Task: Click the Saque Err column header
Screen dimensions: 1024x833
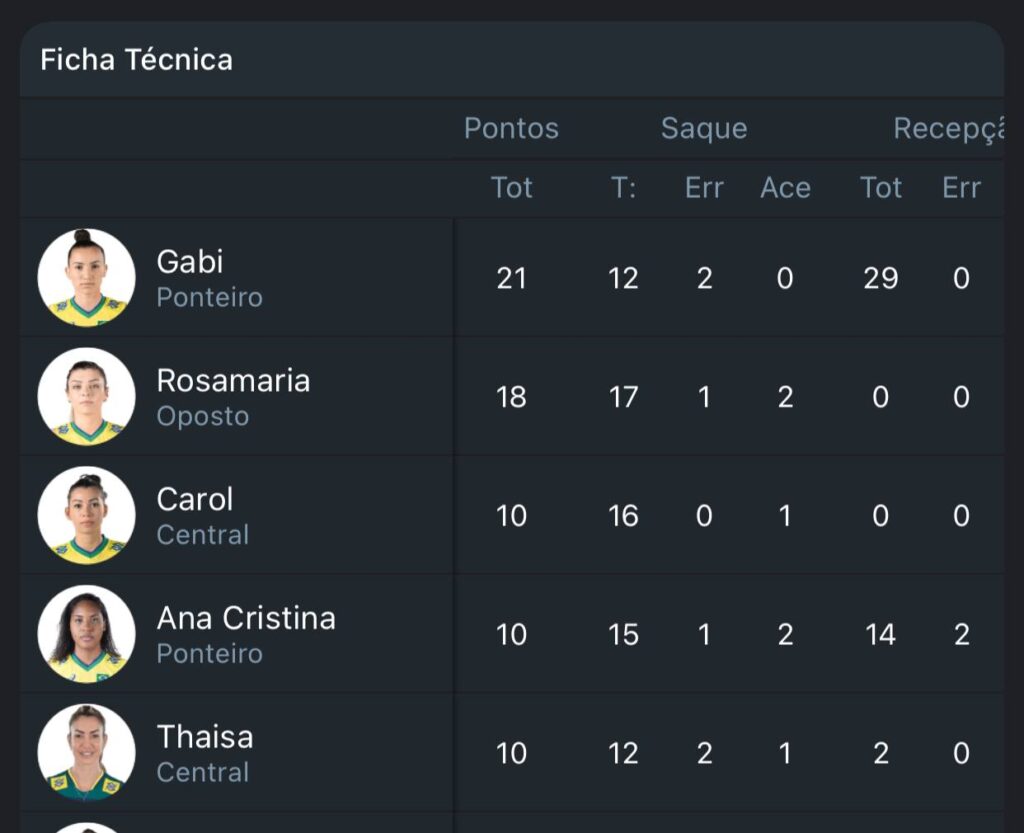Action: (x=704, y=188)
